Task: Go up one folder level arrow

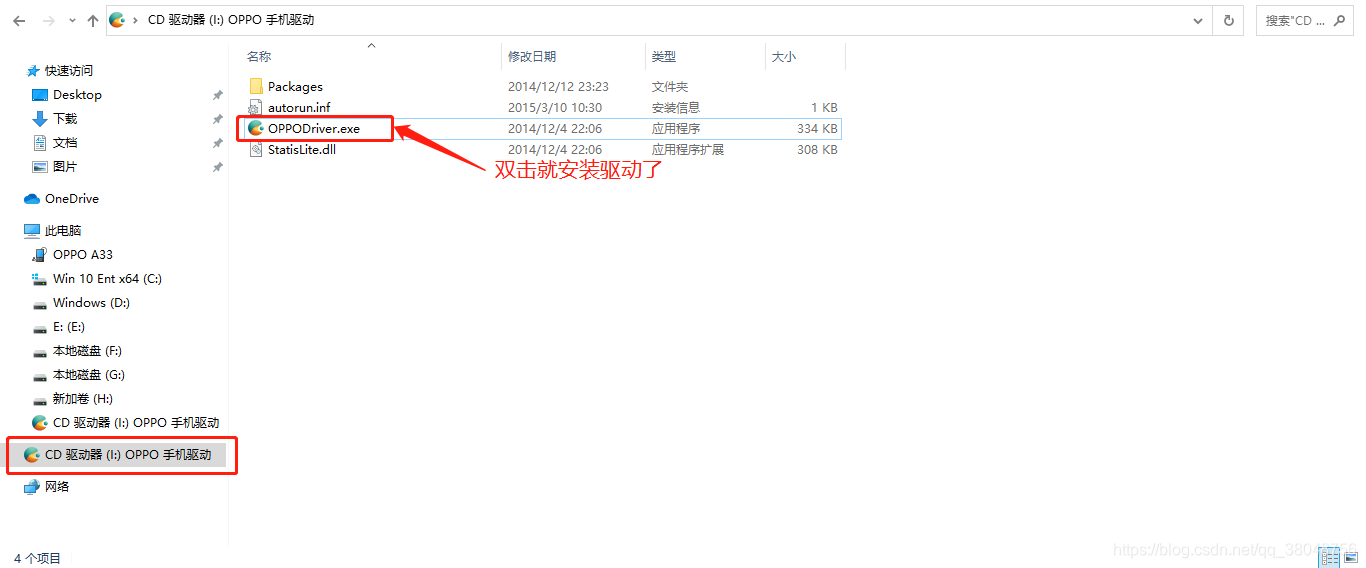Action: [93, 20]
